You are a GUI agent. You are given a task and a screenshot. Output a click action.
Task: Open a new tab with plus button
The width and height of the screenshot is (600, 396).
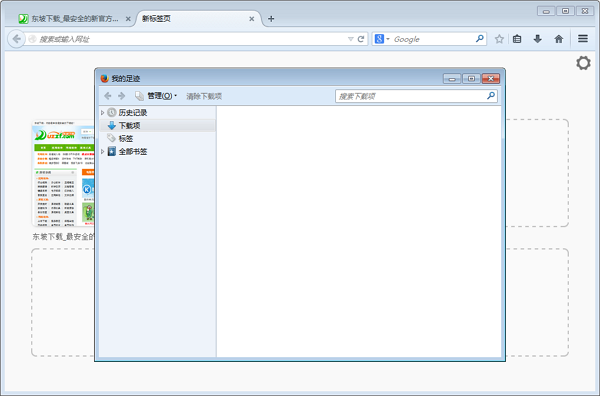(x=271, y=18)
